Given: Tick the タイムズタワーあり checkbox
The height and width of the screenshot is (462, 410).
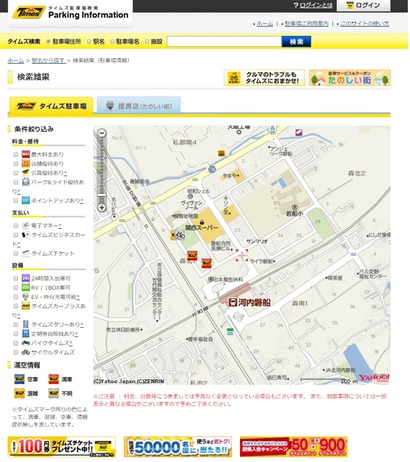Looking at the screenshot, I should tap(16, 324).
